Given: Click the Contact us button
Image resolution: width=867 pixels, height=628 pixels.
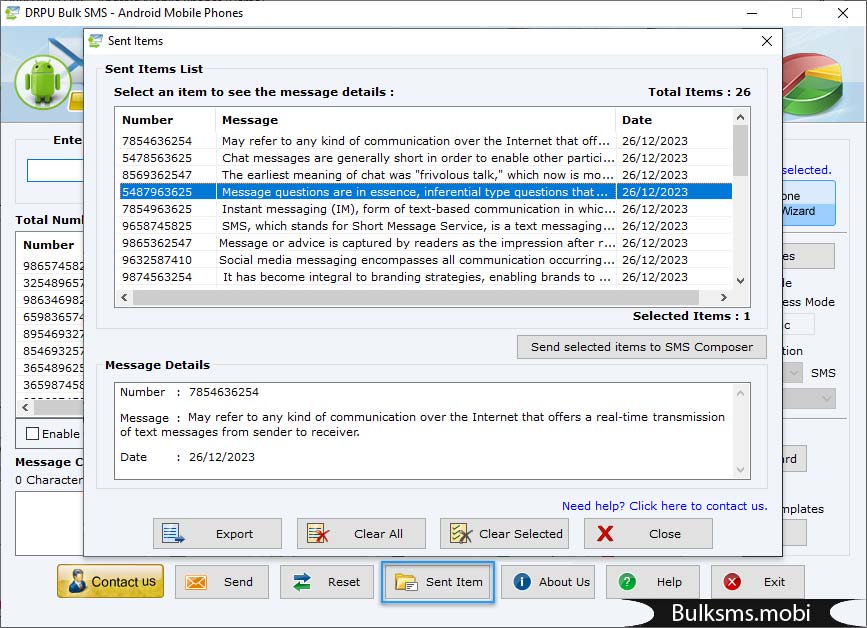Looking at the screenshot, I should (111, 582).
